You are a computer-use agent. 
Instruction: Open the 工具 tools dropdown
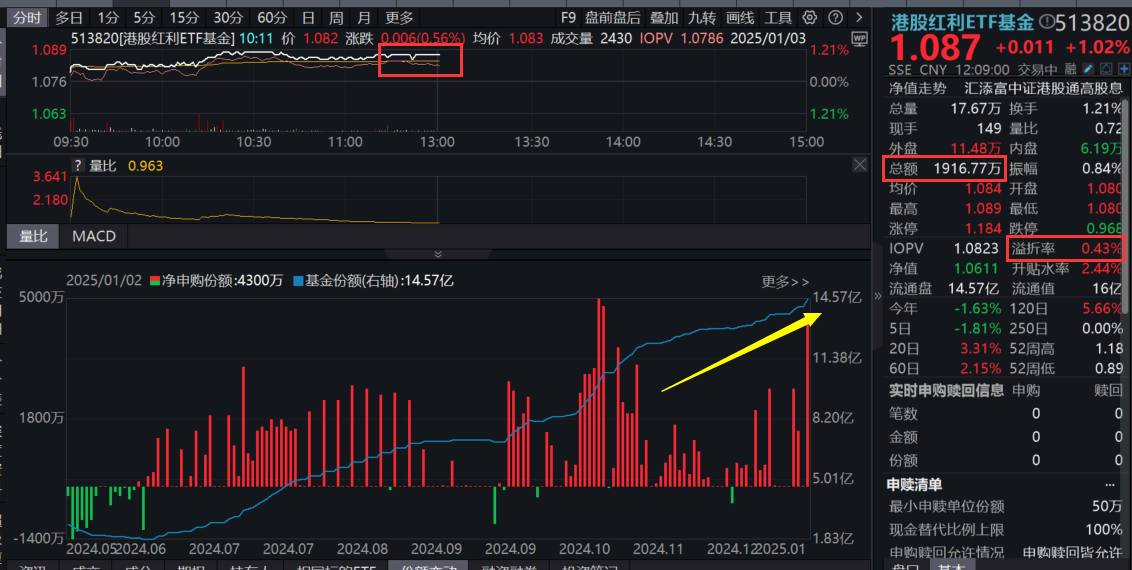pyautogui.click(x=778, y=18)
